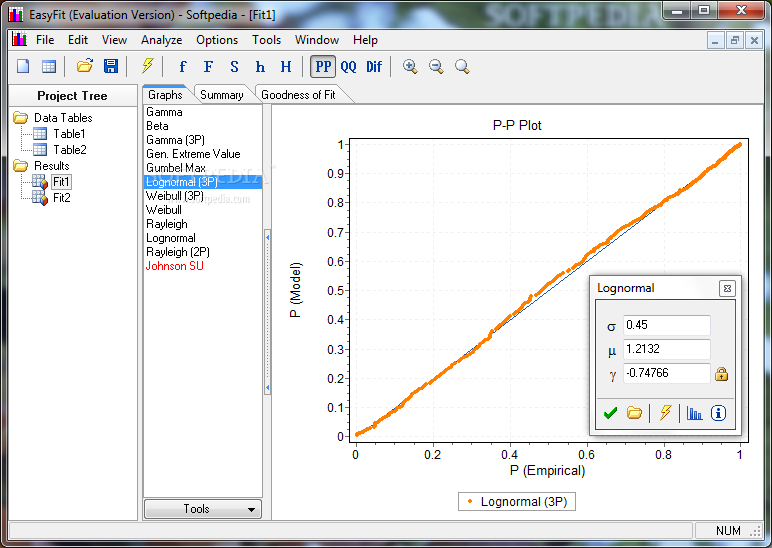Click the zoom in magnifier icon
772x548 pixels.
(x=410, y=66)
